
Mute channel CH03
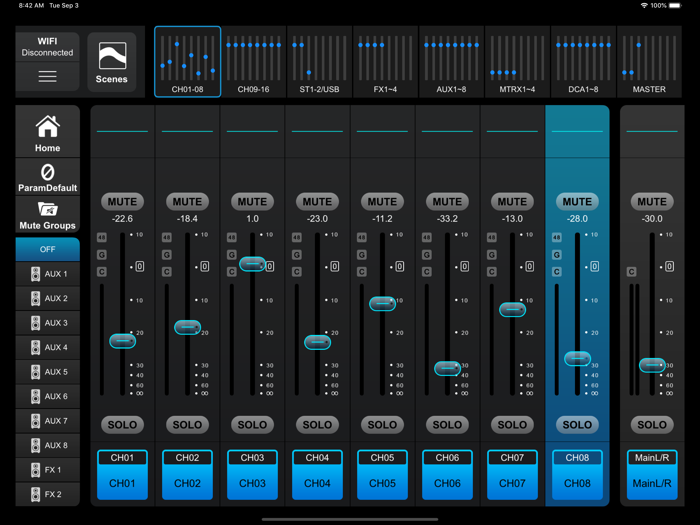(x=252, y=202)
